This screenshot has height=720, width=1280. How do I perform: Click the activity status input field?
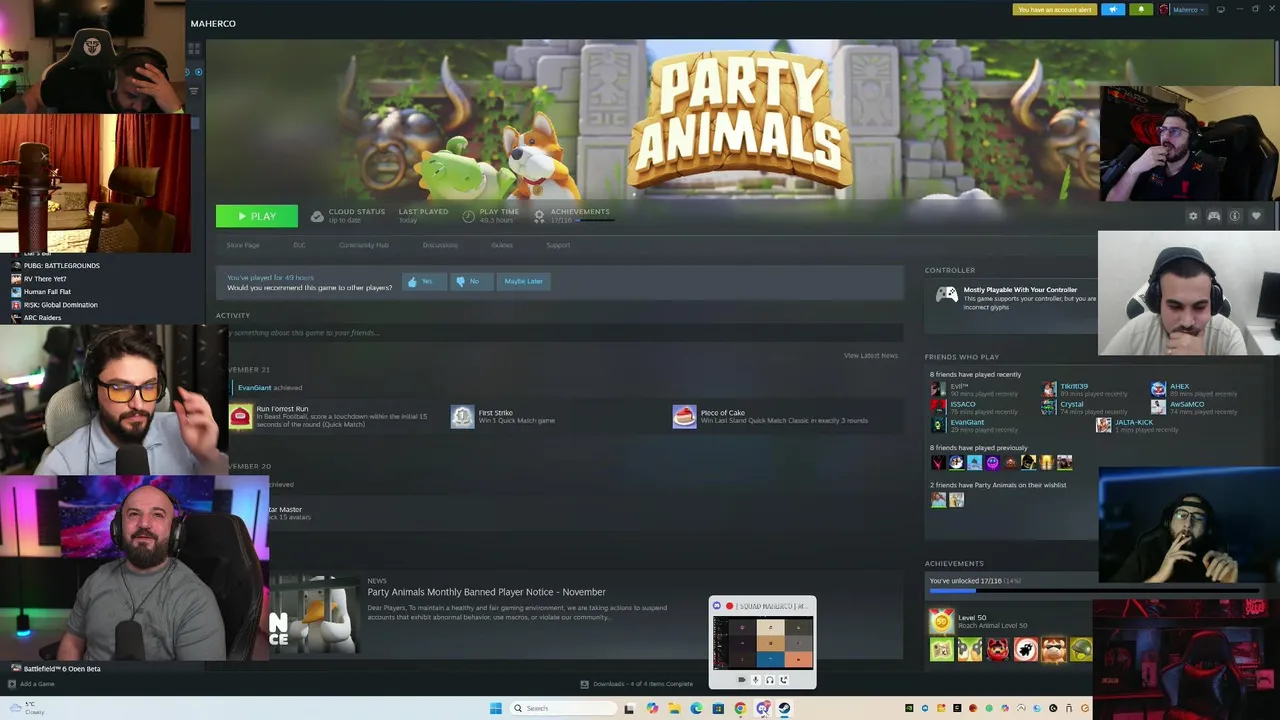coord(560,333)
